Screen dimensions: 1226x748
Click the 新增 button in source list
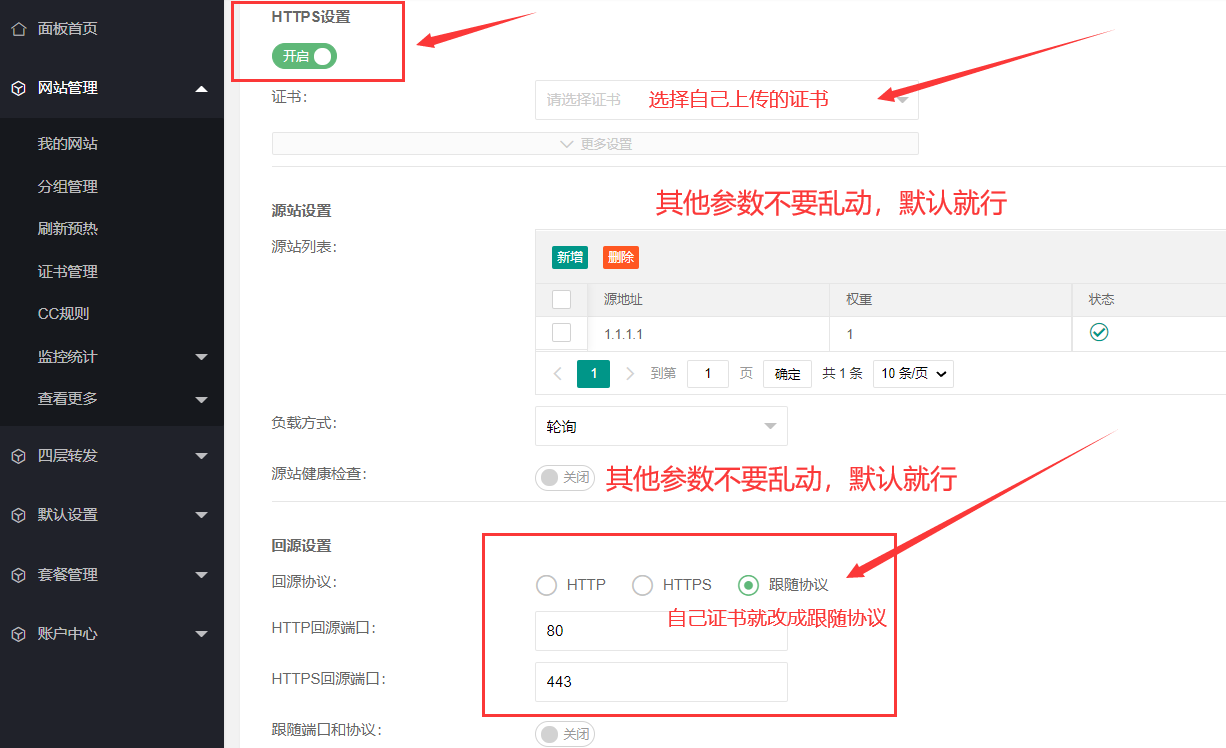(570, 257)
